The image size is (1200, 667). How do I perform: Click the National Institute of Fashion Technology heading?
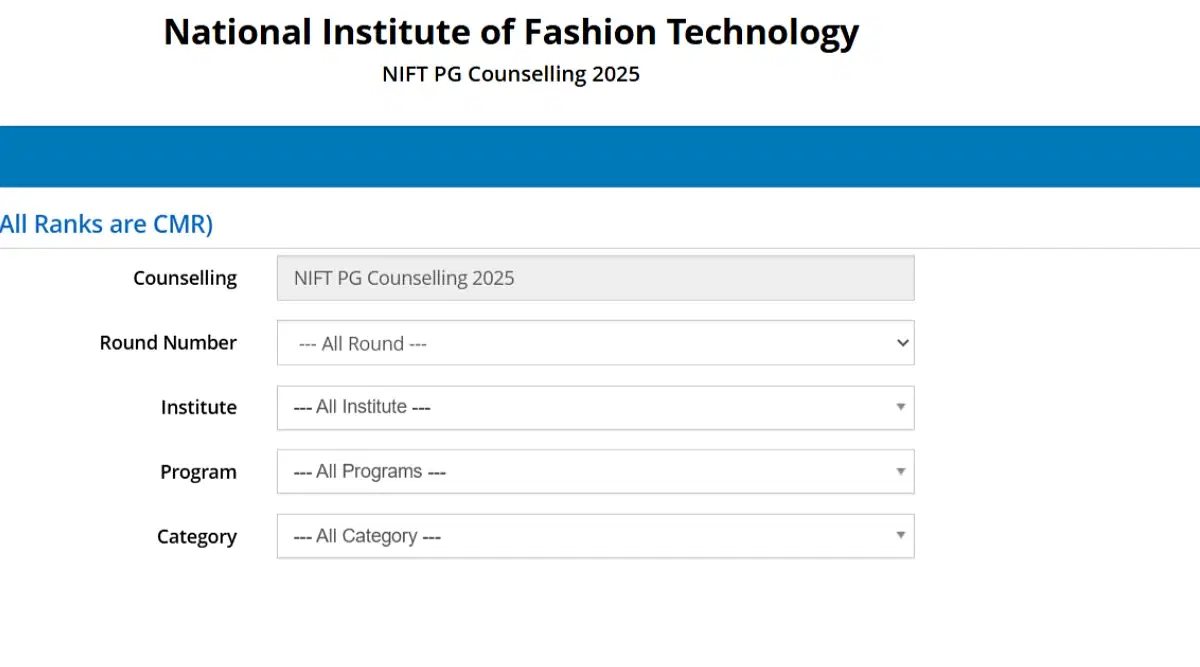(511, 32)
